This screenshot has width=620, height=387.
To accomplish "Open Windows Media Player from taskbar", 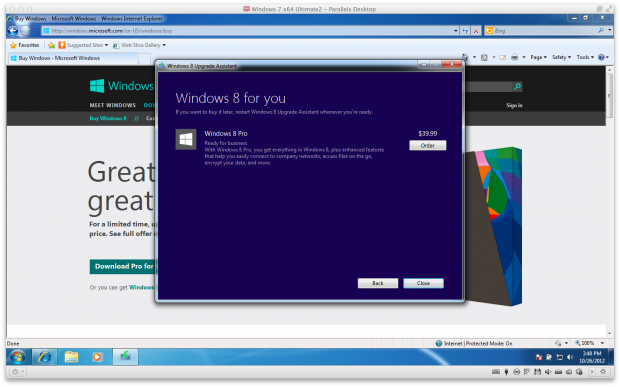I will [97, 357].
